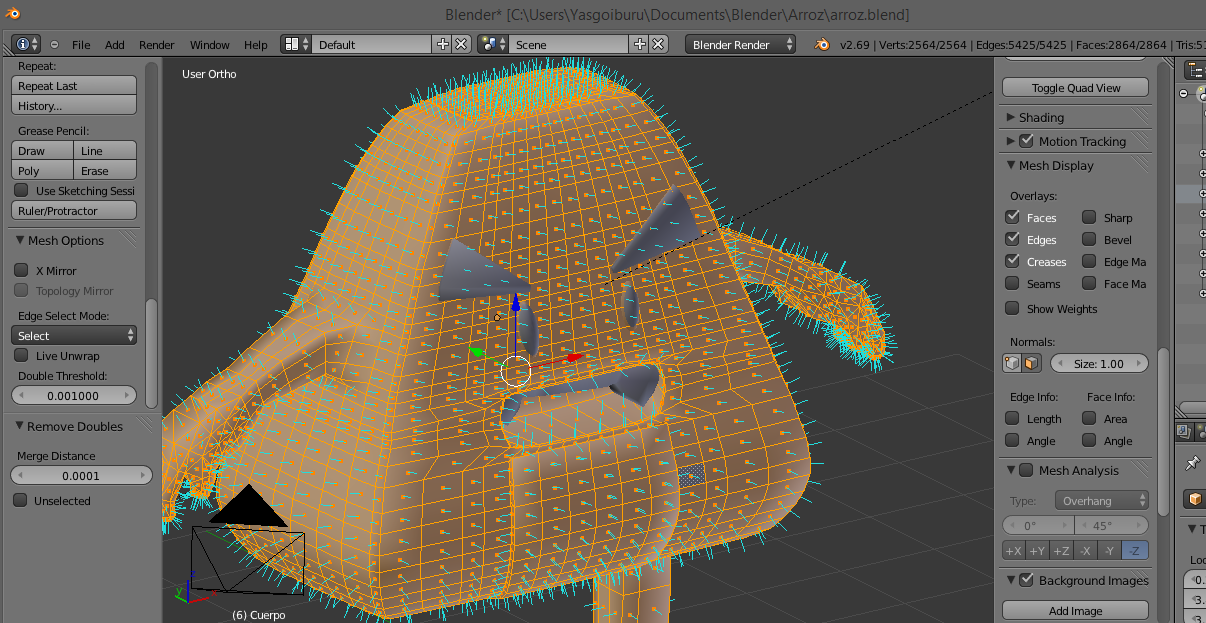
Task: Open the Window menu
Action: [209, 45]
